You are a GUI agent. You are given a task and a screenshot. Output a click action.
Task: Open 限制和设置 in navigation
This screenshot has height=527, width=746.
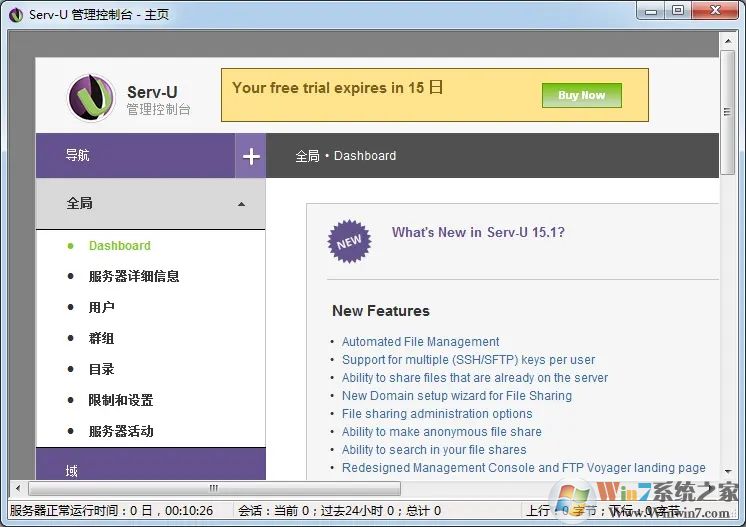click(x=121, y=400)
